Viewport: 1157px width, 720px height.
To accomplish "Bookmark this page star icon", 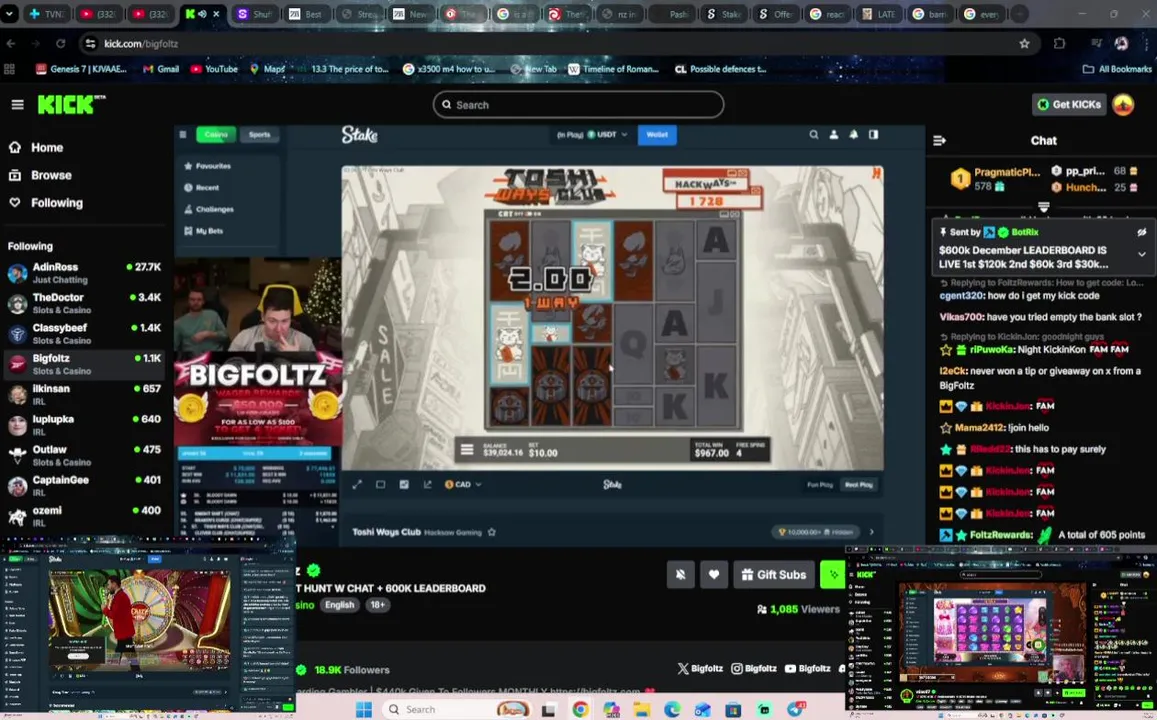I will (x=1024, y=44).
